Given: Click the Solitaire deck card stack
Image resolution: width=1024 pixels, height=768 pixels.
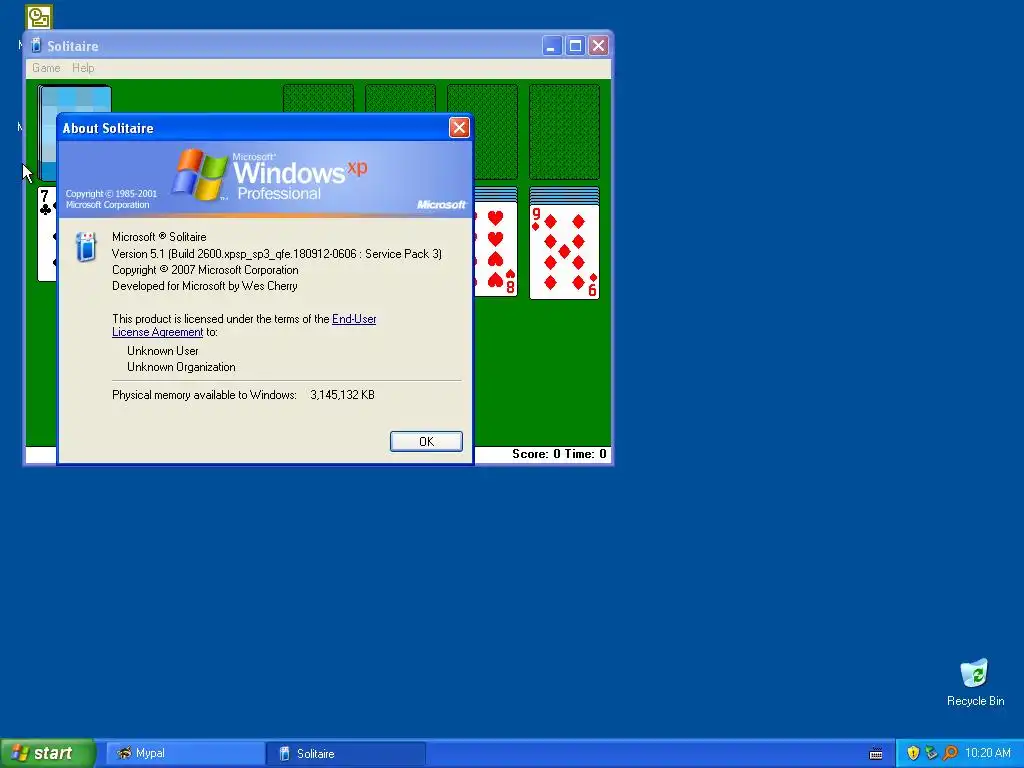Looking at the screenshot, I should coord(74,99).
